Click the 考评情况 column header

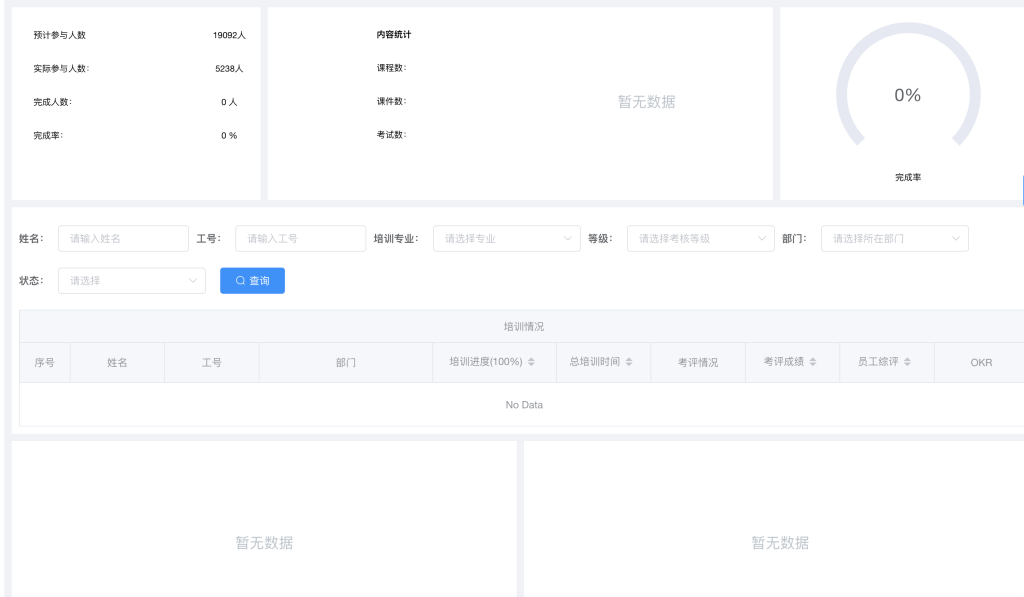pyautogui.click(x=697, y=363)
